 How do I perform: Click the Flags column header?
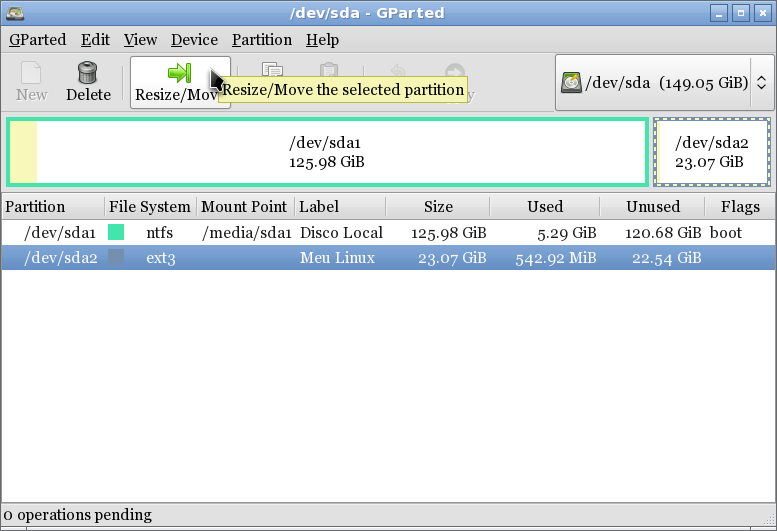tap(740, 207)
